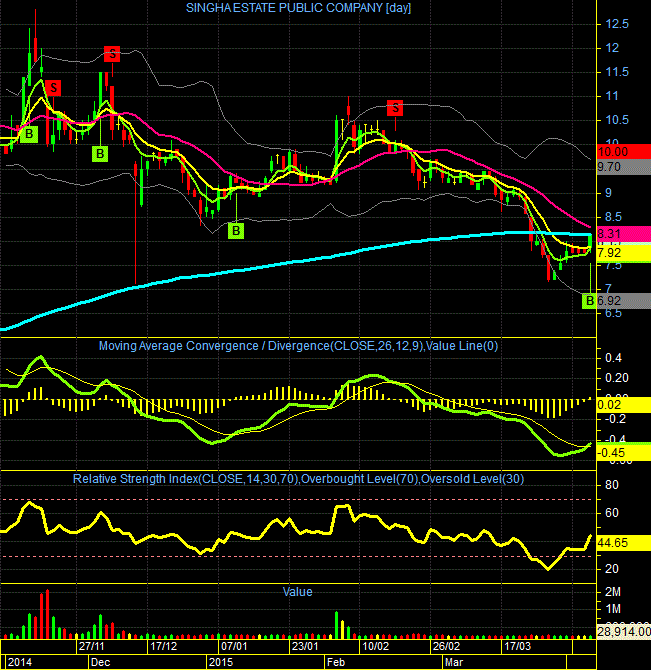Click the yellow 44.65 RSI value label

pyautogui.click(x=624, y=543)
